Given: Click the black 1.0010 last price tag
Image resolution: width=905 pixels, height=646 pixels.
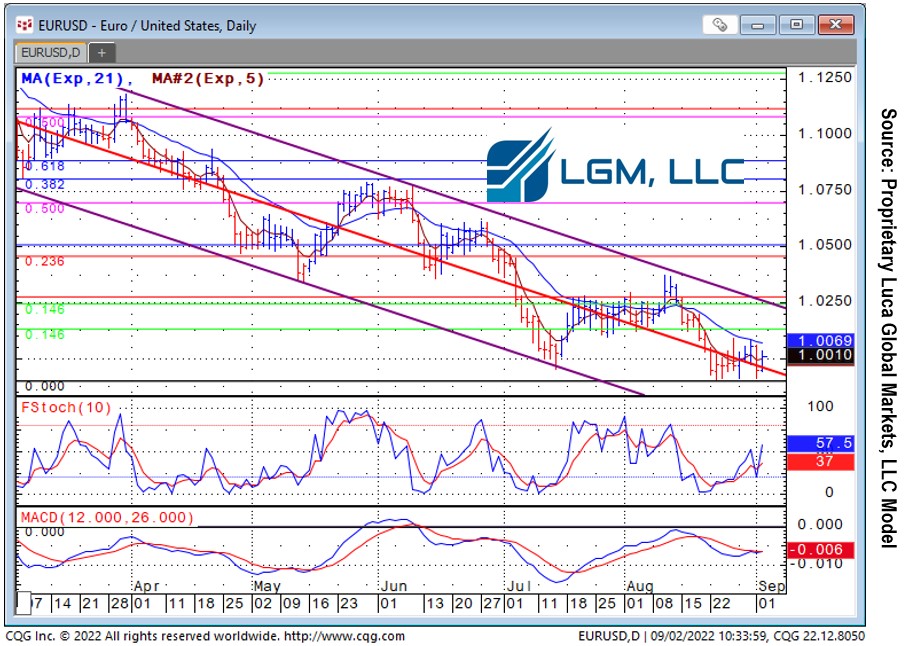Looking at the screenshot, I should coord(820,355).
